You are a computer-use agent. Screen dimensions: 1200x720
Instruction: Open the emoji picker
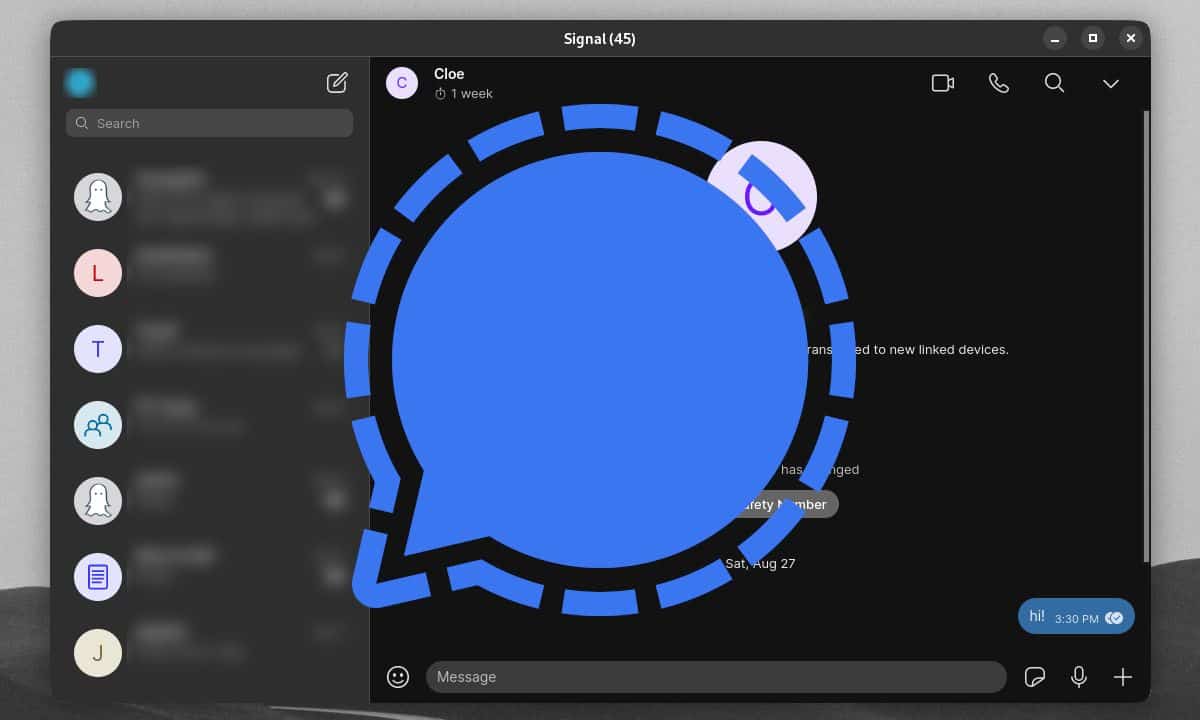point(398,677)
